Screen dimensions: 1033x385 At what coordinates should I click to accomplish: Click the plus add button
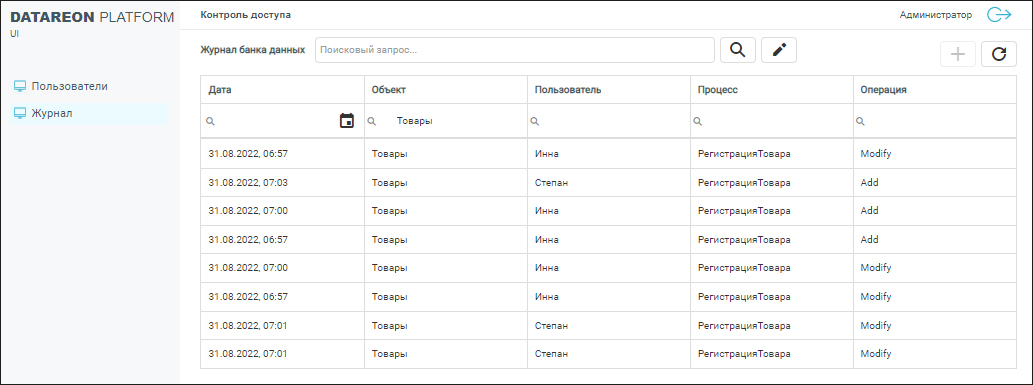(x=958, y=54)
